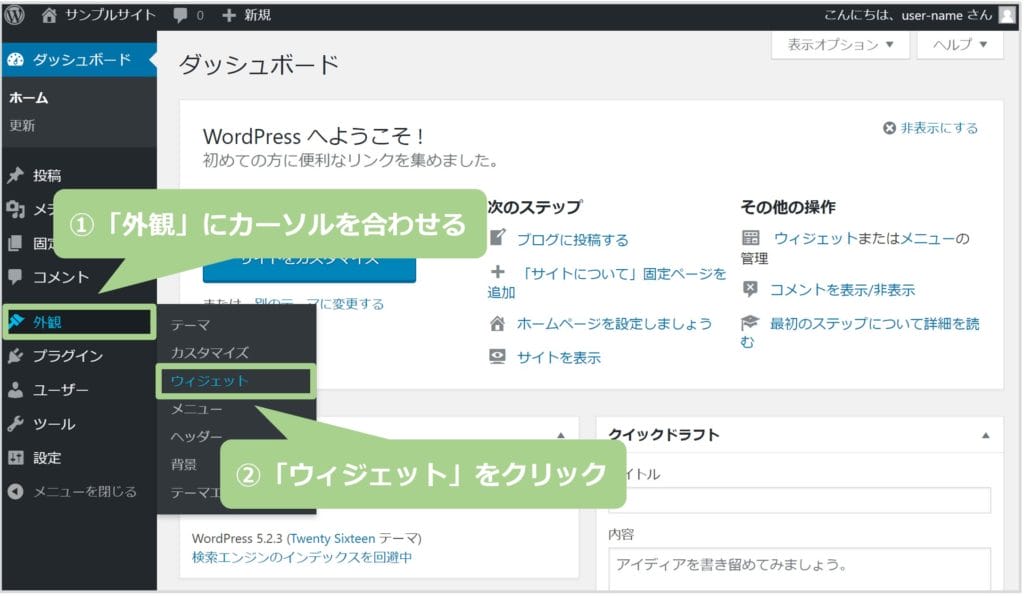Click the house icon beside ホームページを設定しましょう
1024x596 pixels.
498,323
